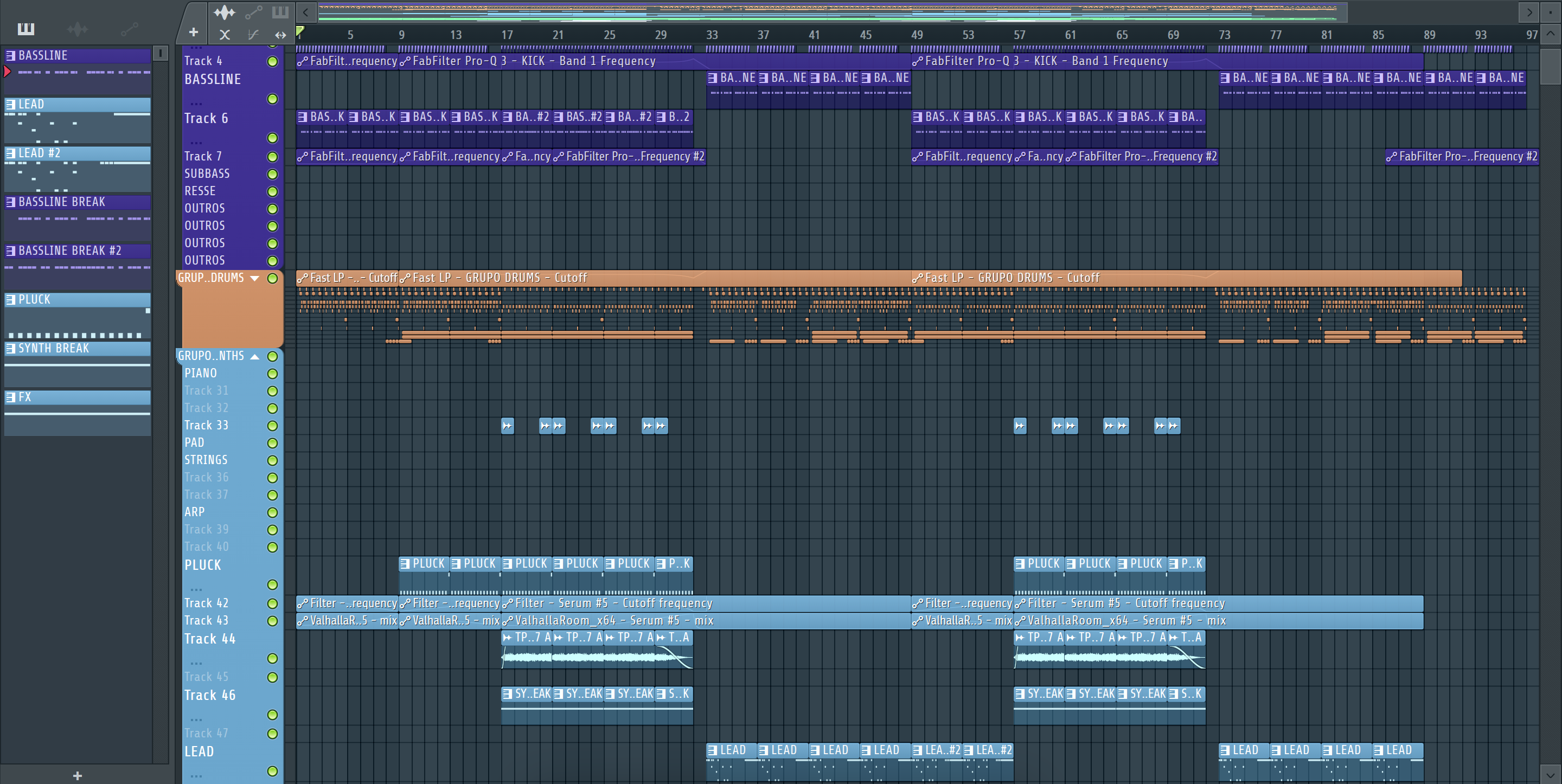Mute the RESSE track

(x=272, y=191)
